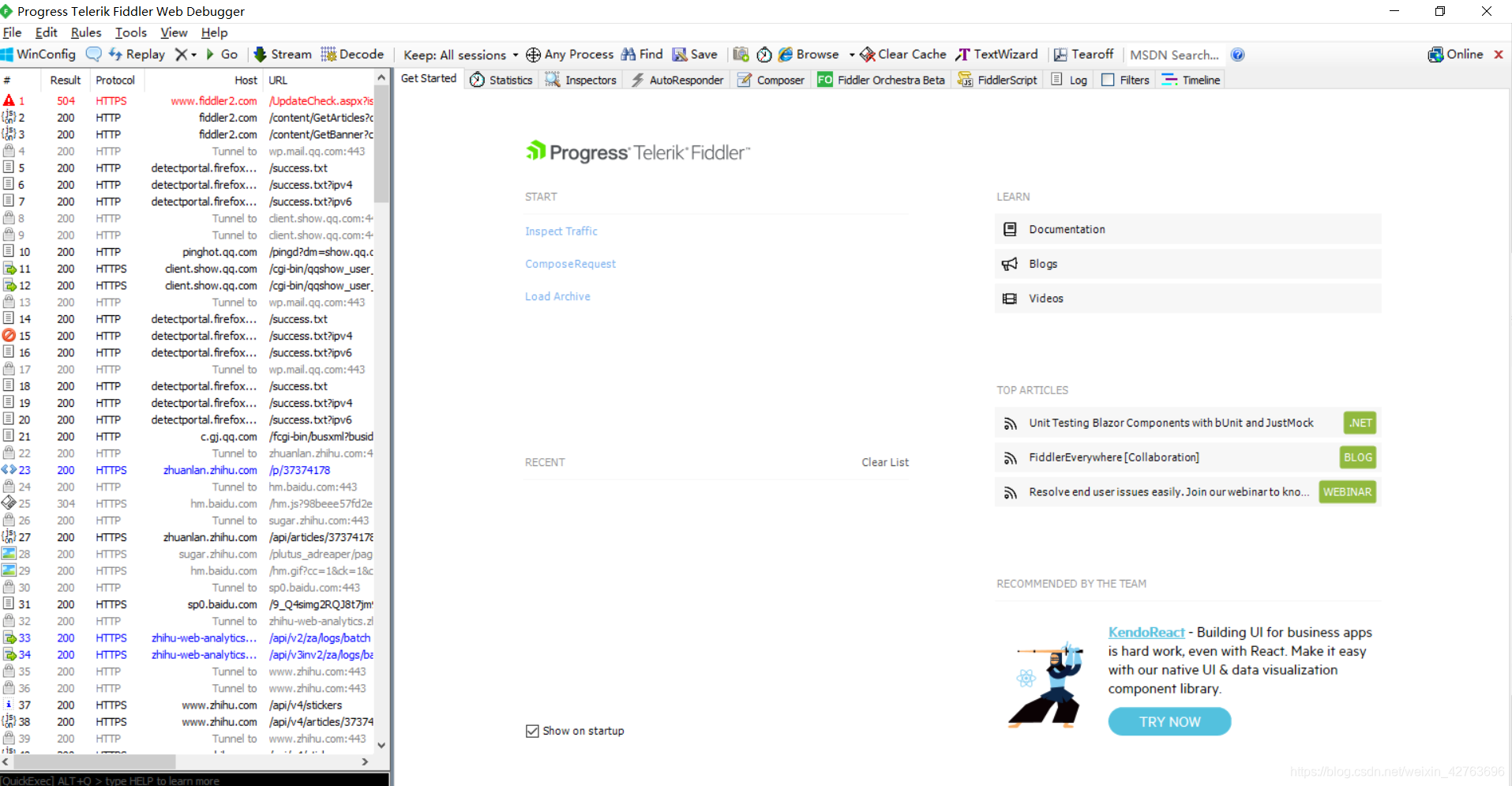Click Tearoff to detach the panel

coord(1083,55)
